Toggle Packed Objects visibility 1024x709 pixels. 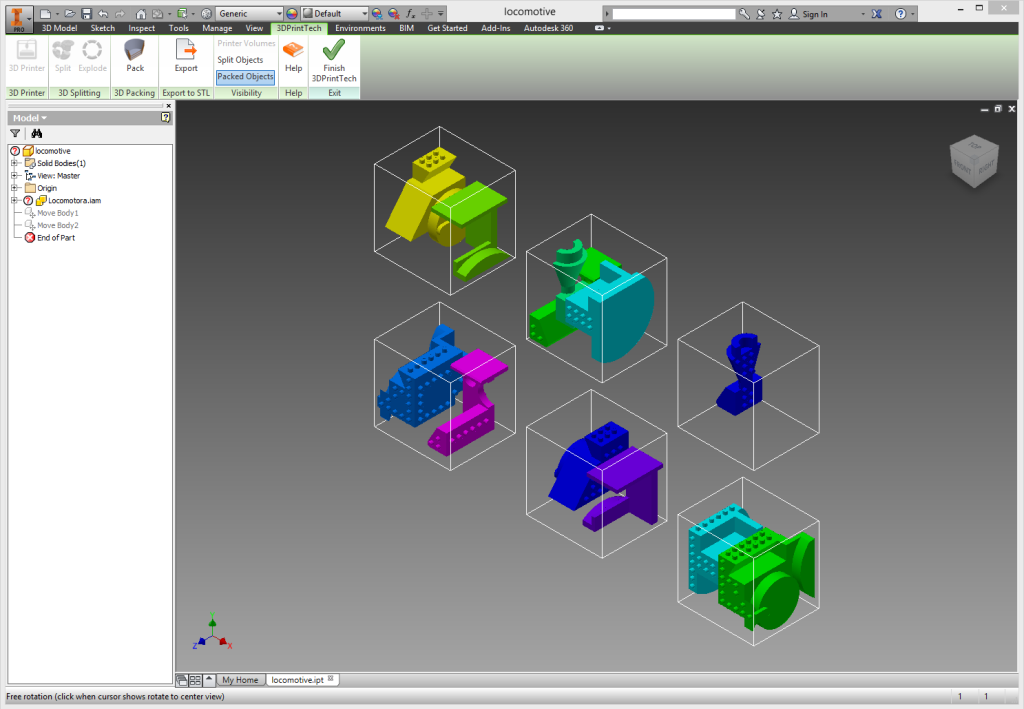pyautogui.click(x=245, y=77)
